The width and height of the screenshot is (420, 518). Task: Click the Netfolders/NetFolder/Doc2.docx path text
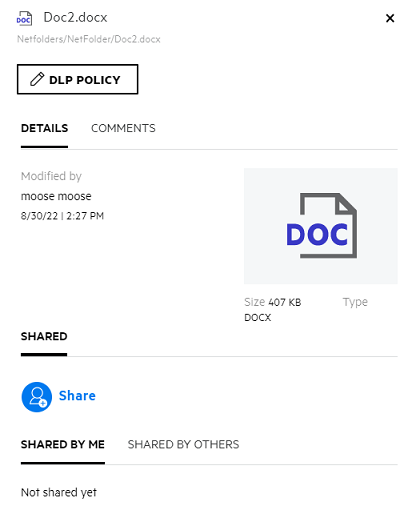point(89,39)
